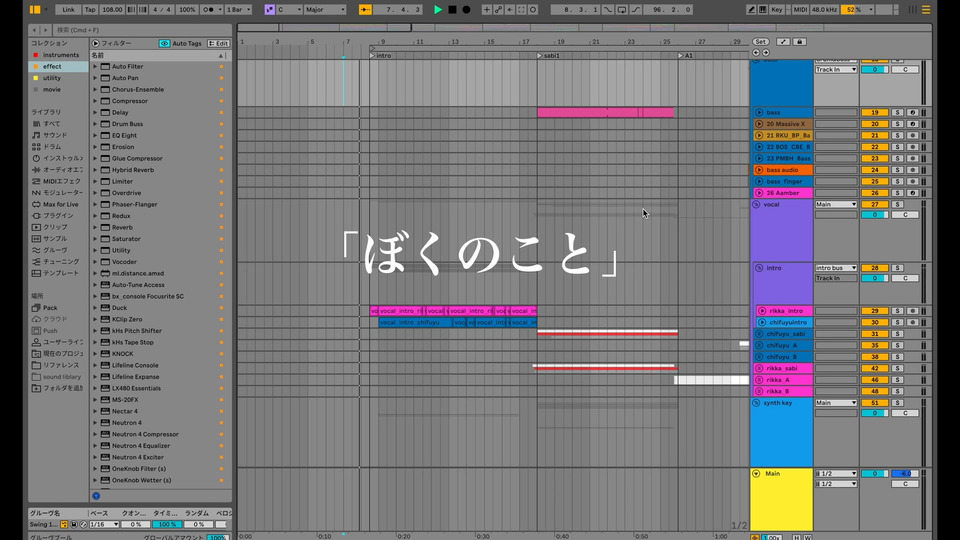Fold the vocal group track
960x540 pixels.
(x=756, y=204)
